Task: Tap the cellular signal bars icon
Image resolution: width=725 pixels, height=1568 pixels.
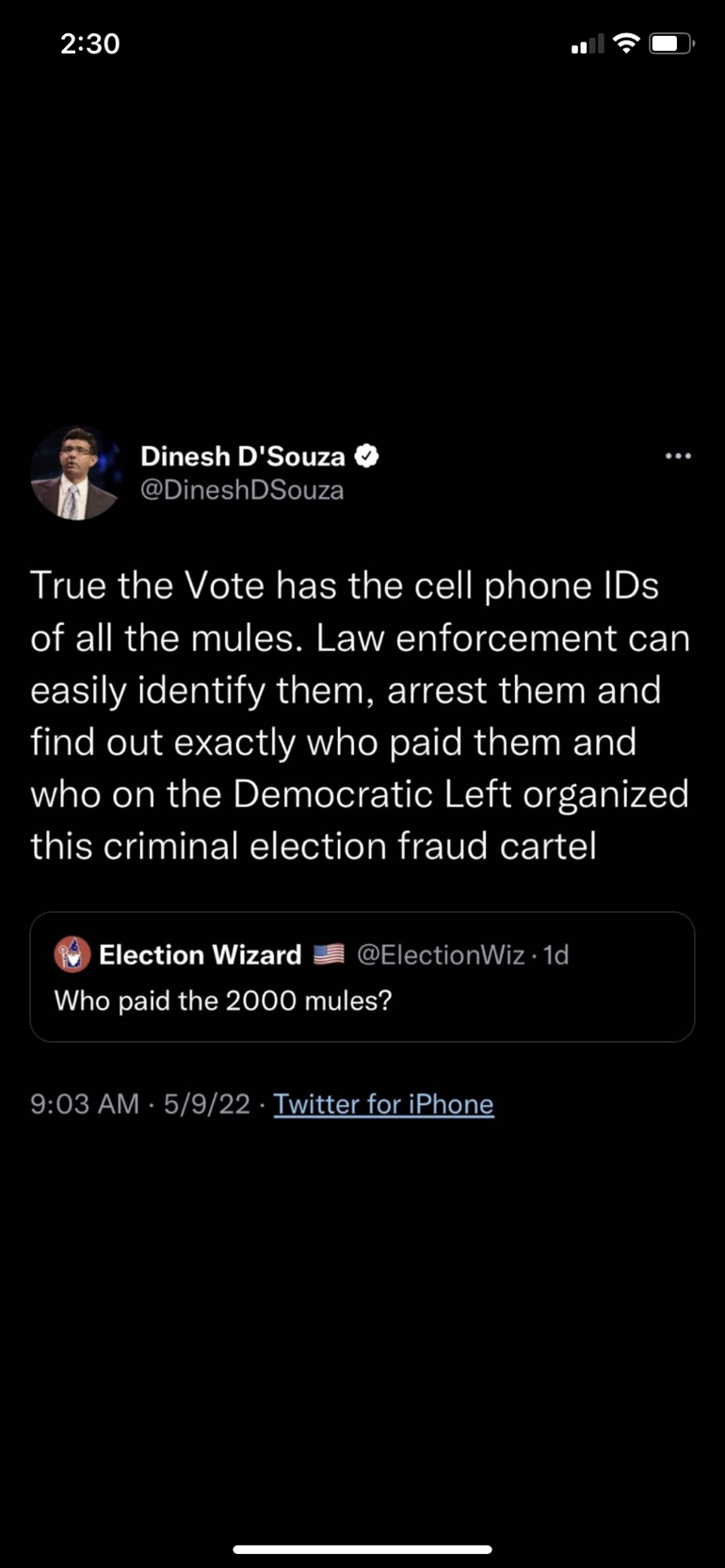Action: click(x=587, y=44)
